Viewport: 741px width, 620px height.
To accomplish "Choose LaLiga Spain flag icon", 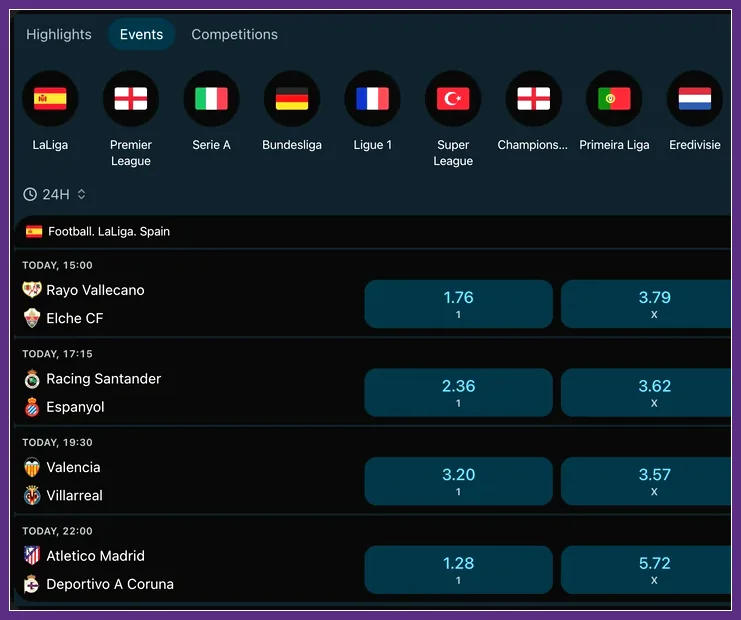I will coord(50,98).
